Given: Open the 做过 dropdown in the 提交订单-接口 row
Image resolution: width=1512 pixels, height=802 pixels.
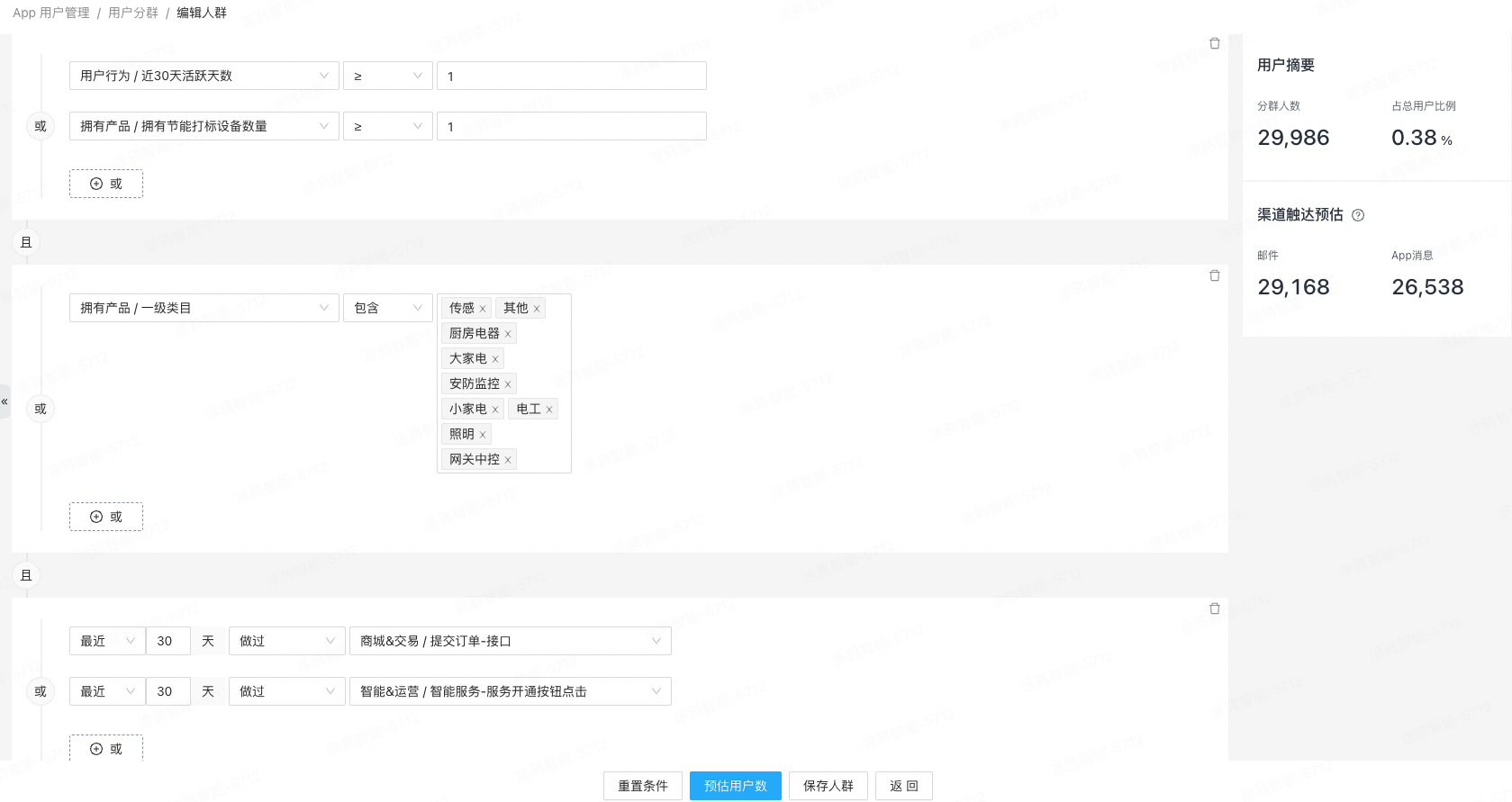Looking at the screenshot, I should [287, 641].
